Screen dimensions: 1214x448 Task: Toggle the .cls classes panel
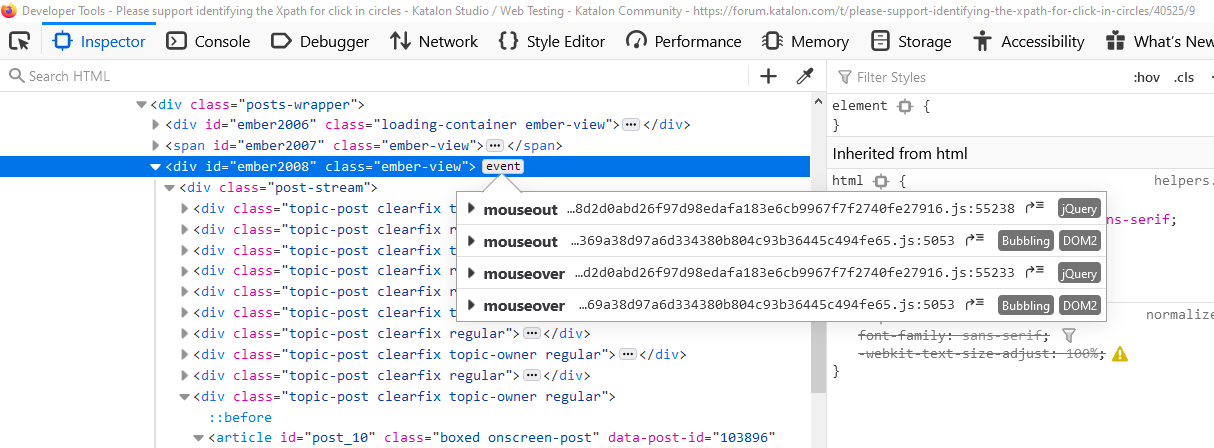[1184, 77]
